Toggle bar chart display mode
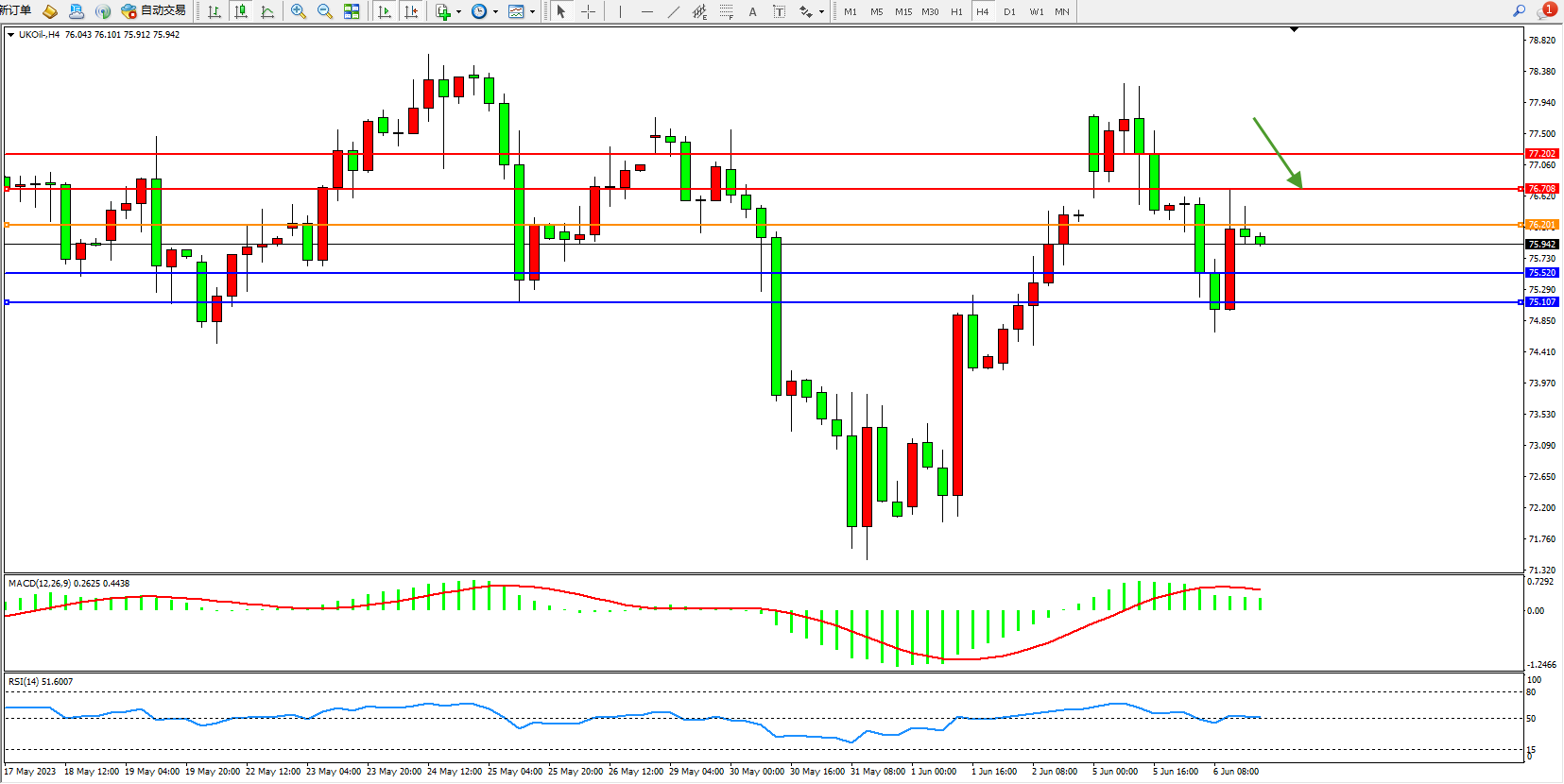The width and height of the screenshot is (1564, 784). pos(215,11)
